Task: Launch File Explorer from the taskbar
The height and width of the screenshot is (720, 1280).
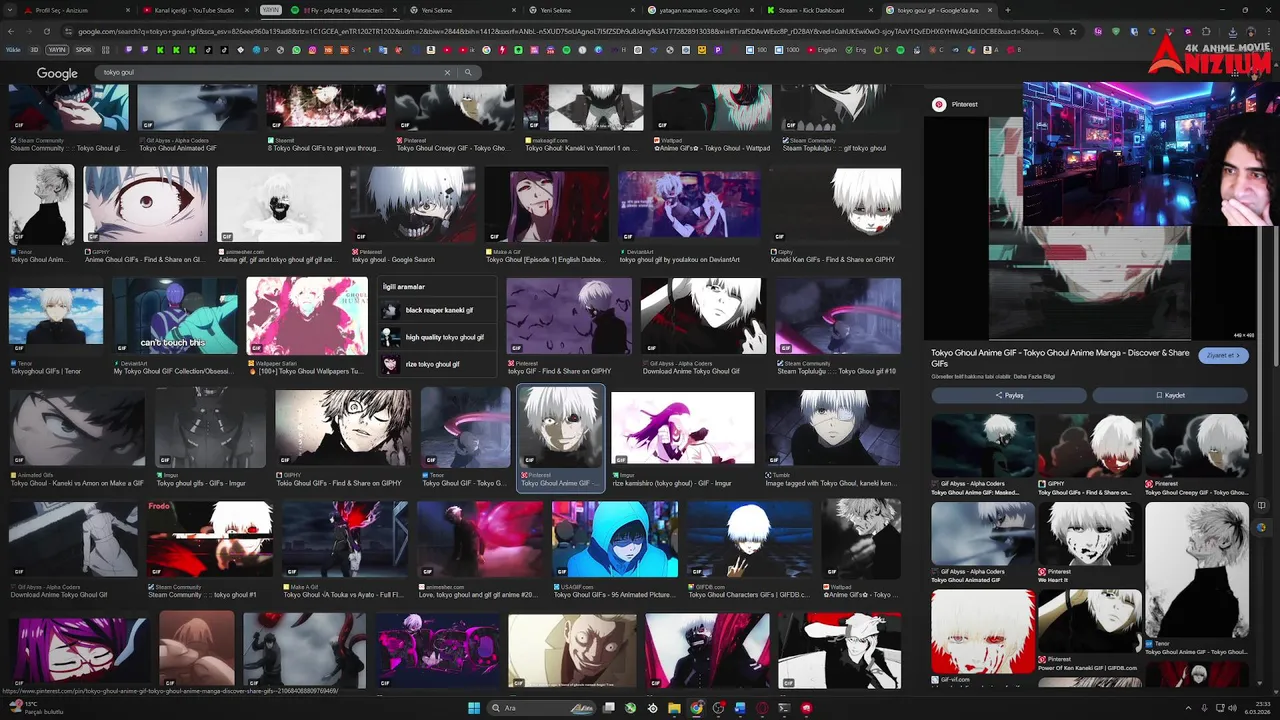Action: pos(674,708)
